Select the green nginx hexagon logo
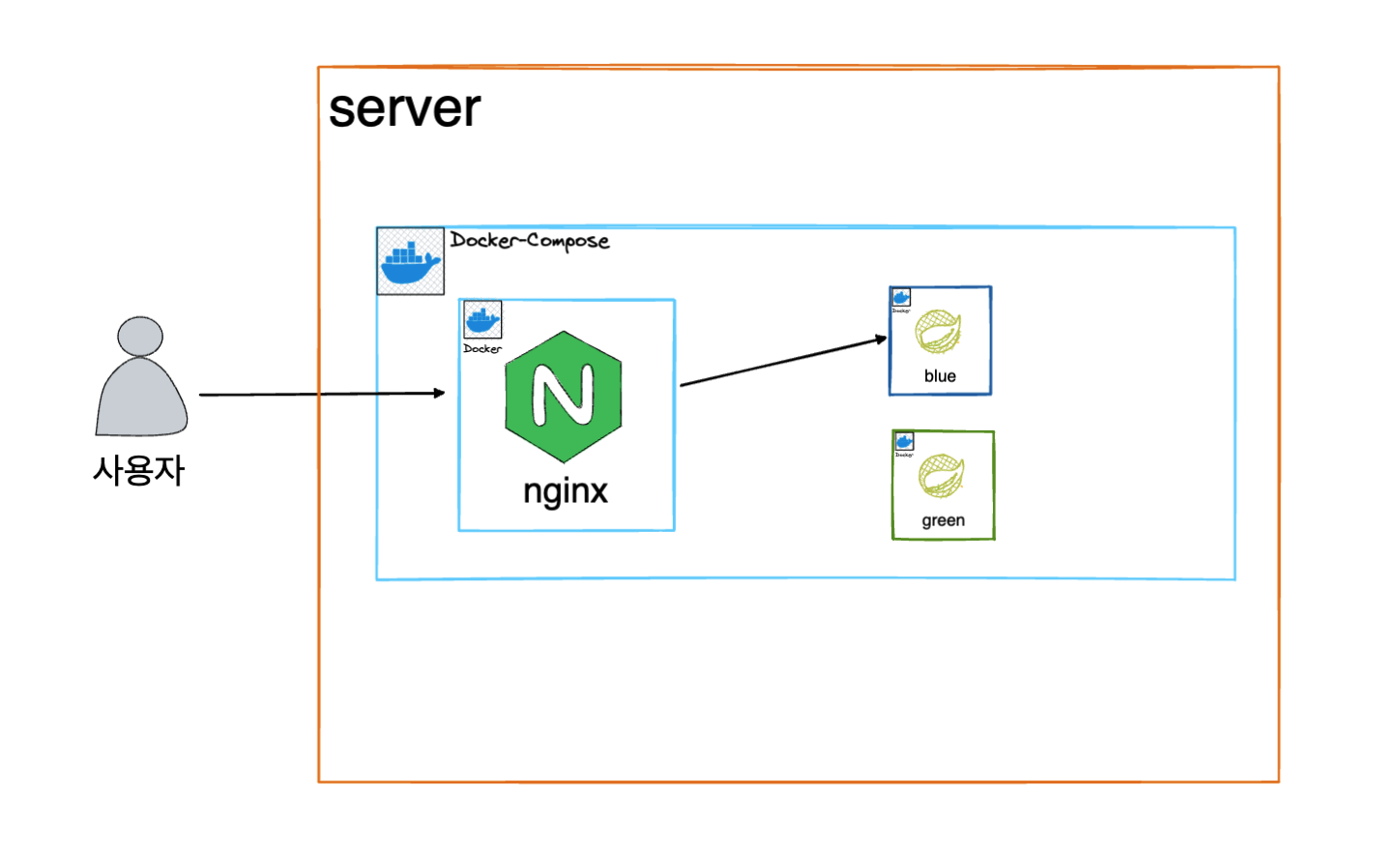 [564, 397]
